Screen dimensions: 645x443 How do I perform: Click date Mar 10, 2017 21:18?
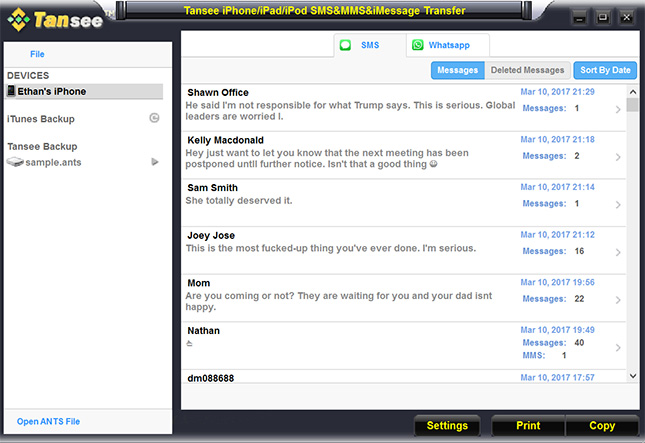tap(557, 139)
